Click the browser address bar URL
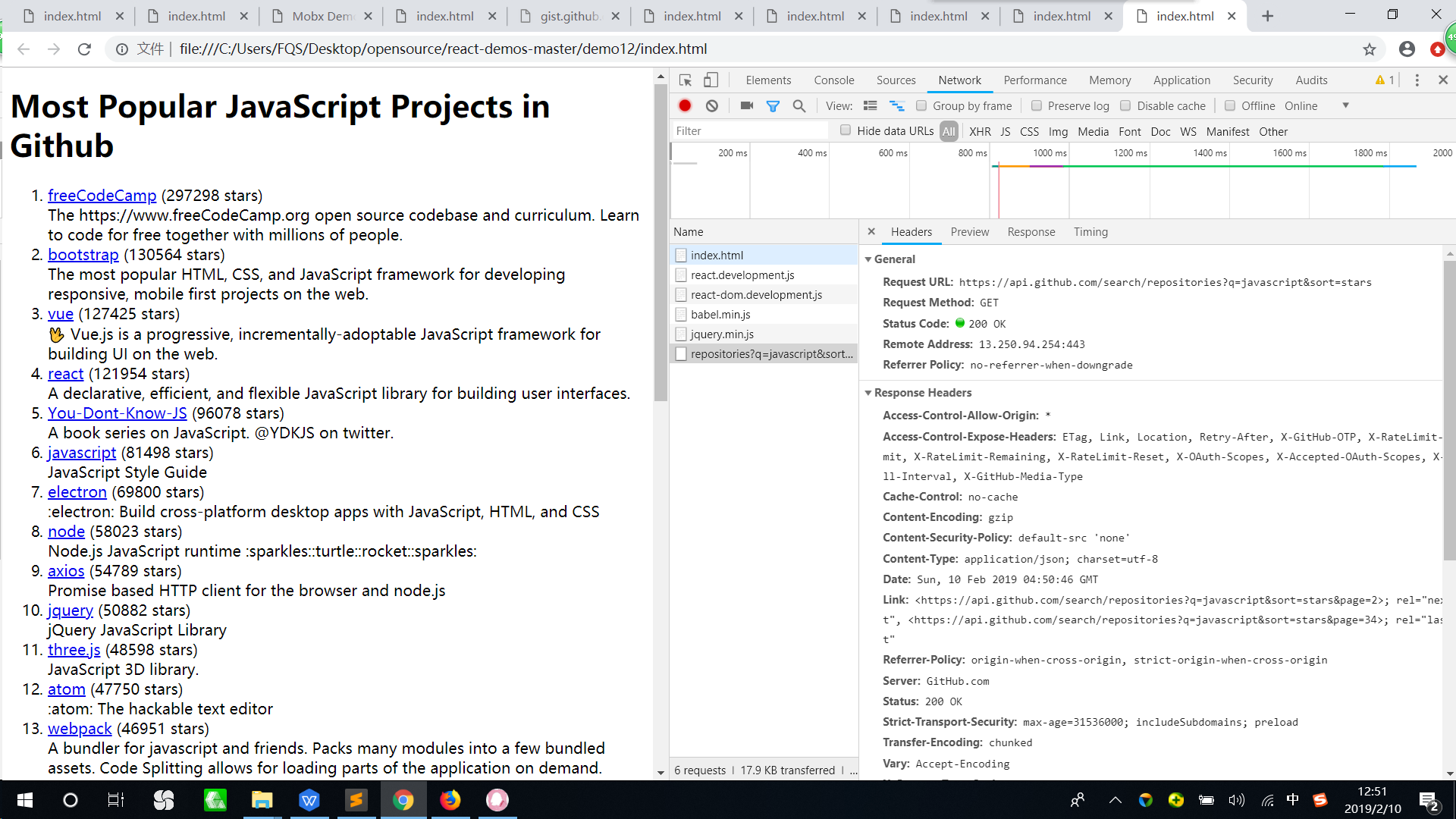 click(x=443, y=49)
